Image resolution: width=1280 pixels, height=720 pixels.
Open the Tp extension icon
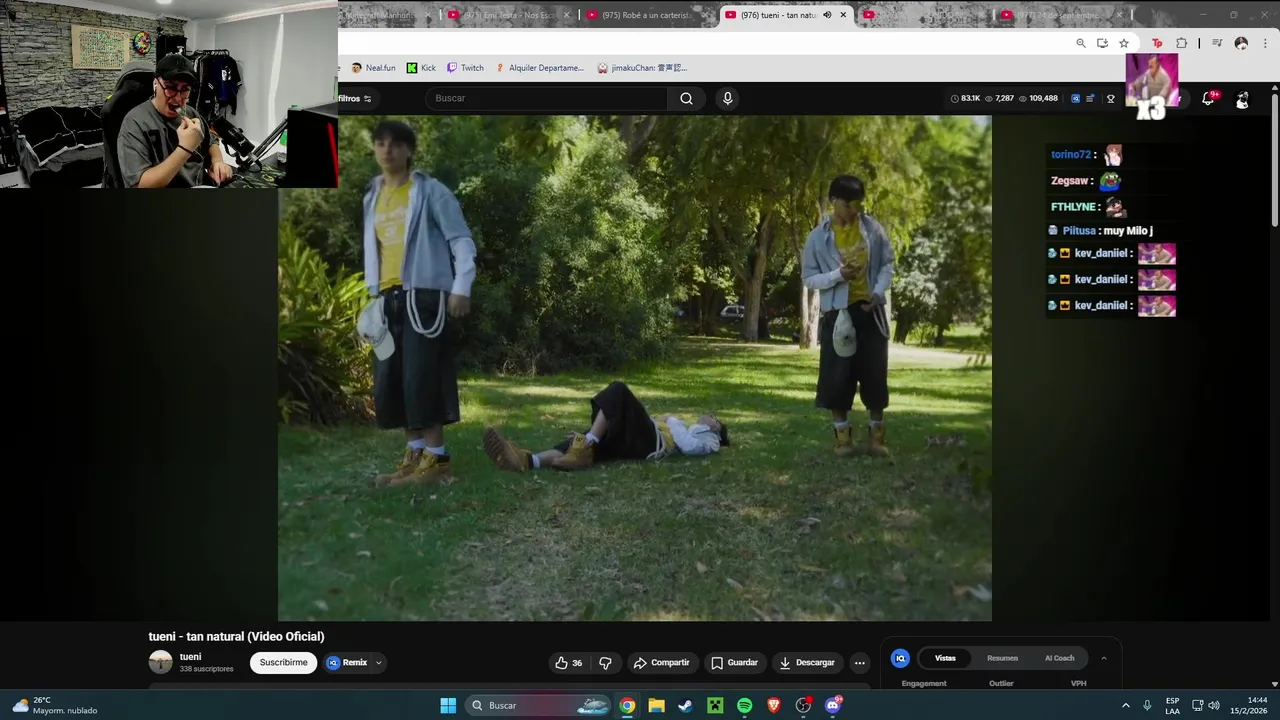pos(1157,43)
